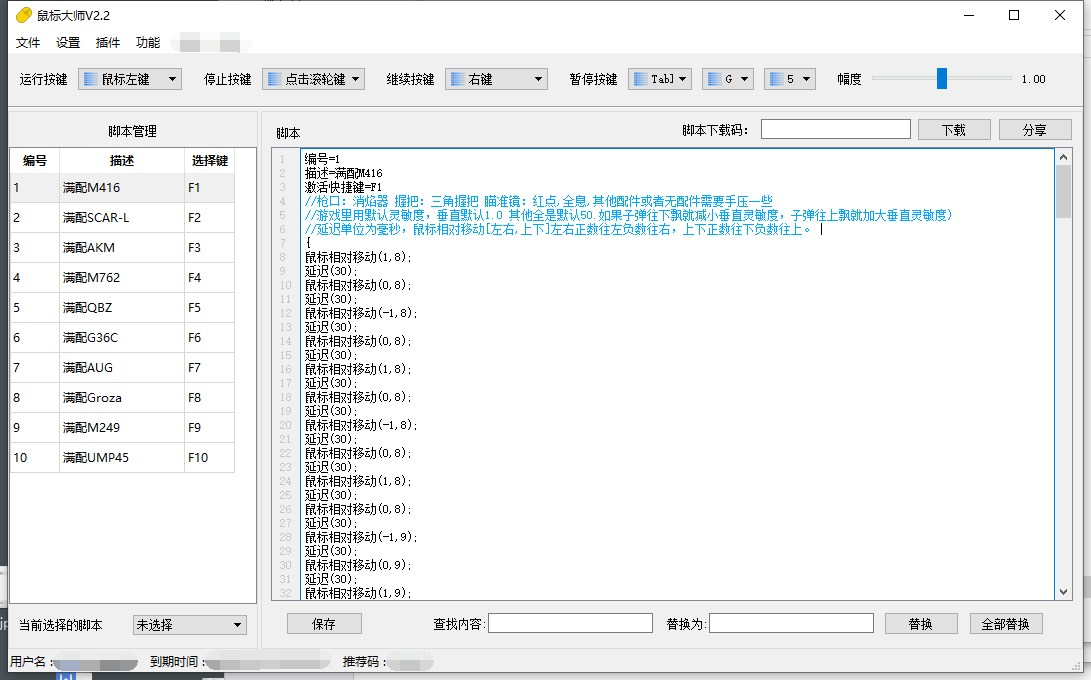
Task: Expand the pause key dropdown showing 5
Action: point(790,79)
